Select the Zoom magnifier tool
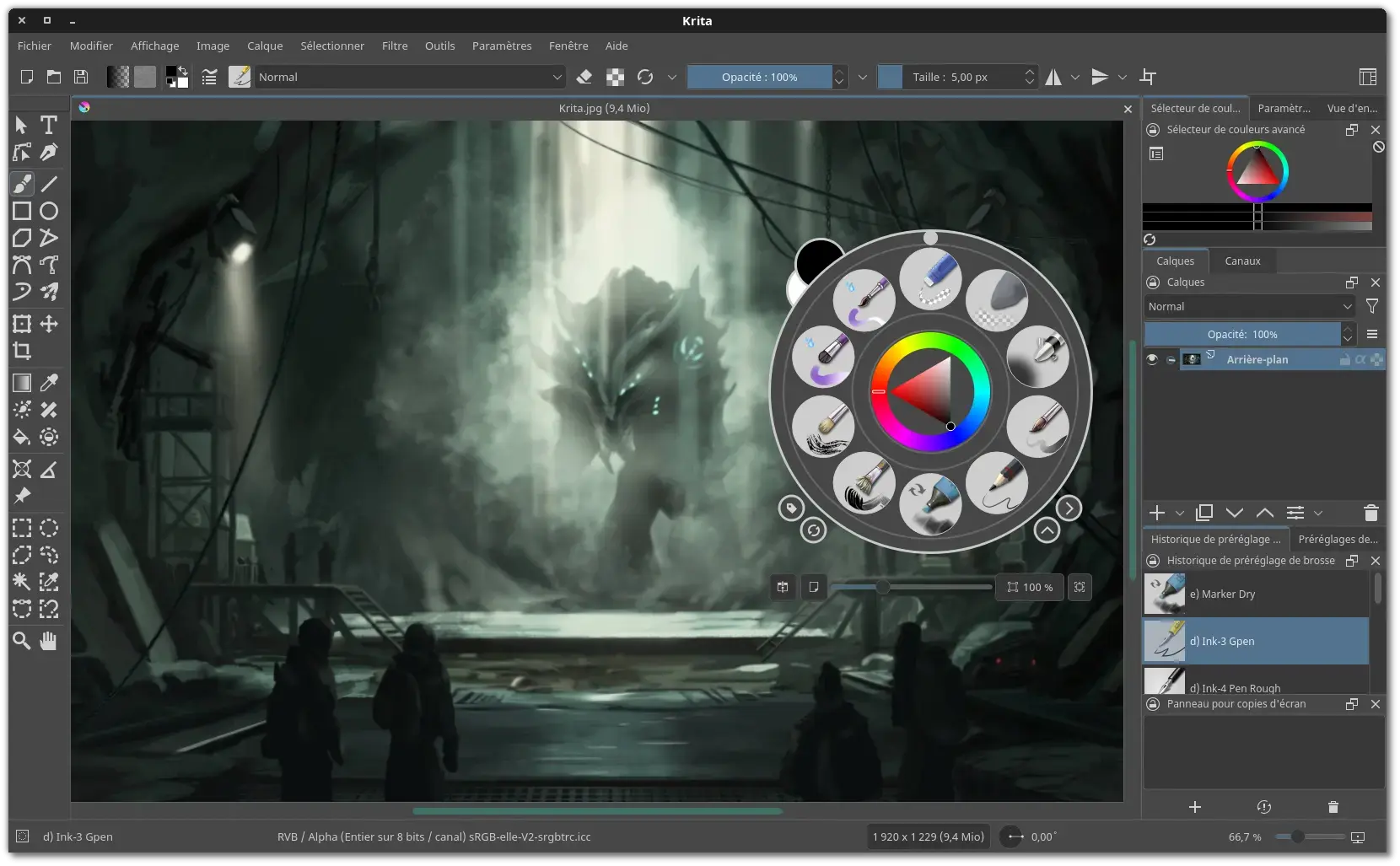Viewport: 1400px width, 866px height. (x=22, y=641)
